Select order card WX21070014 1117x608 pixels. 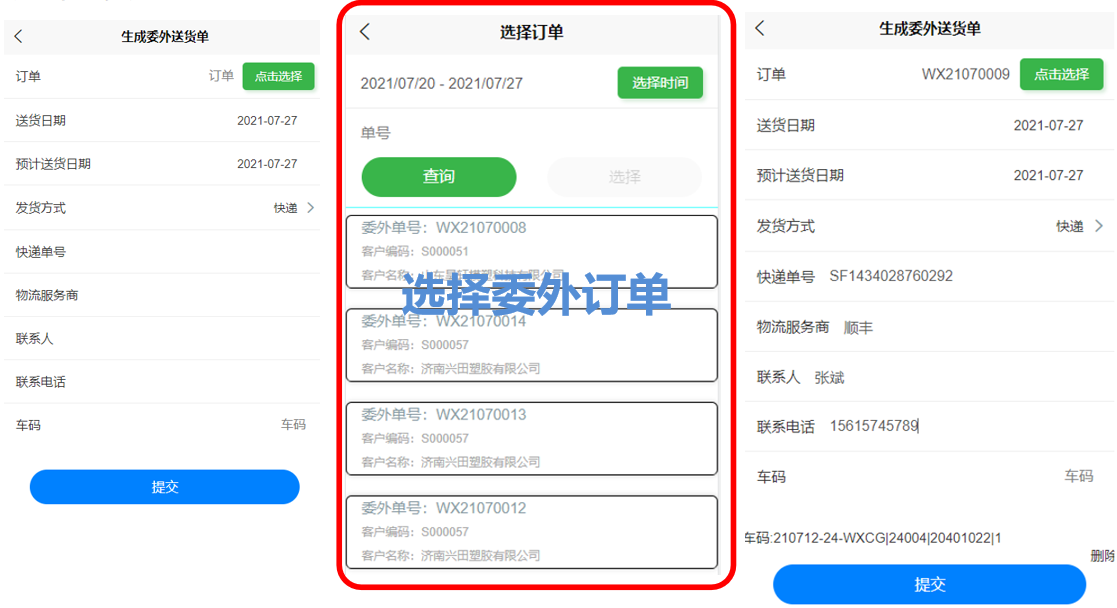(x=531, y=345)
